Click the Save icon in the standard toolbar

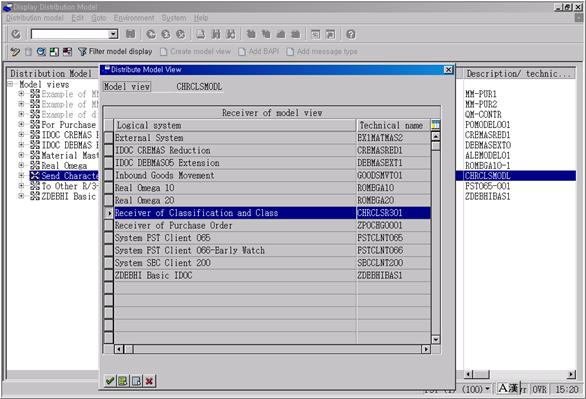[x=130, y=34]
